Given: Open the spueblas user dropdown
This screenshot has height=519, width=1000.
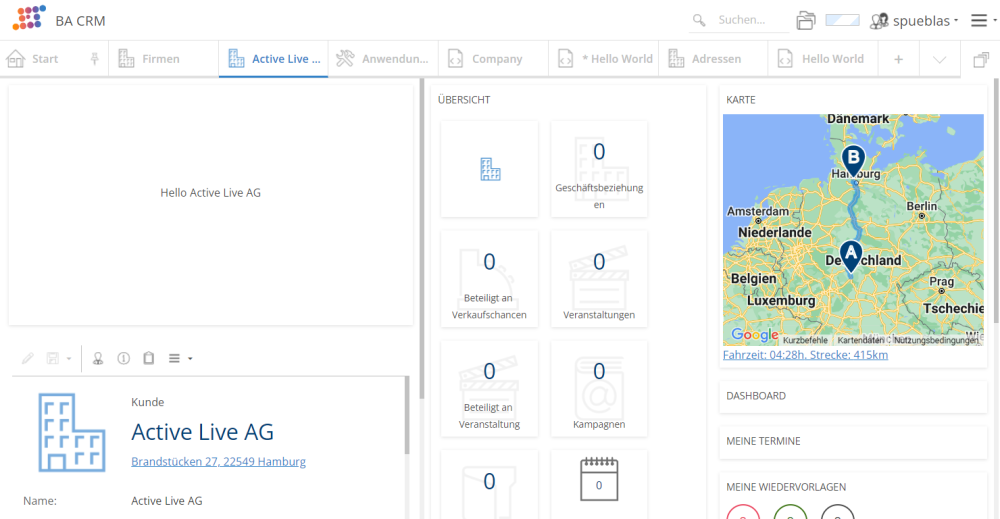Looking at the screenshot, I should pyautogui.click(x=915, y=20).
